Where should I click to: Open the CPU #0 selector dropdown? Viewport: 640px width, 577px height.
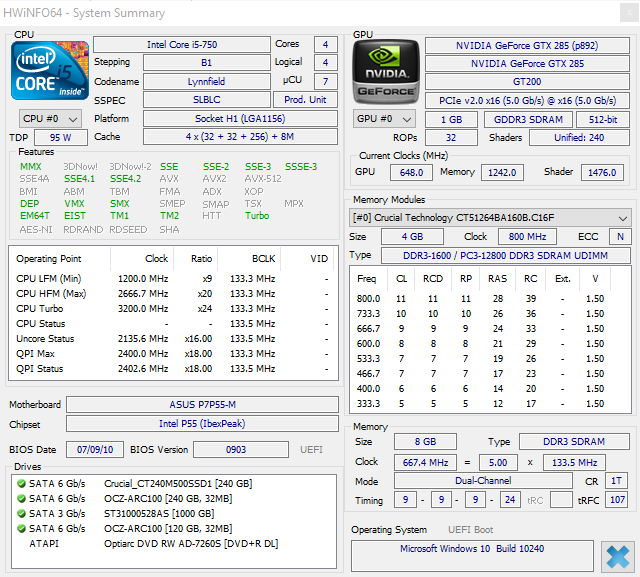(50, 119)
